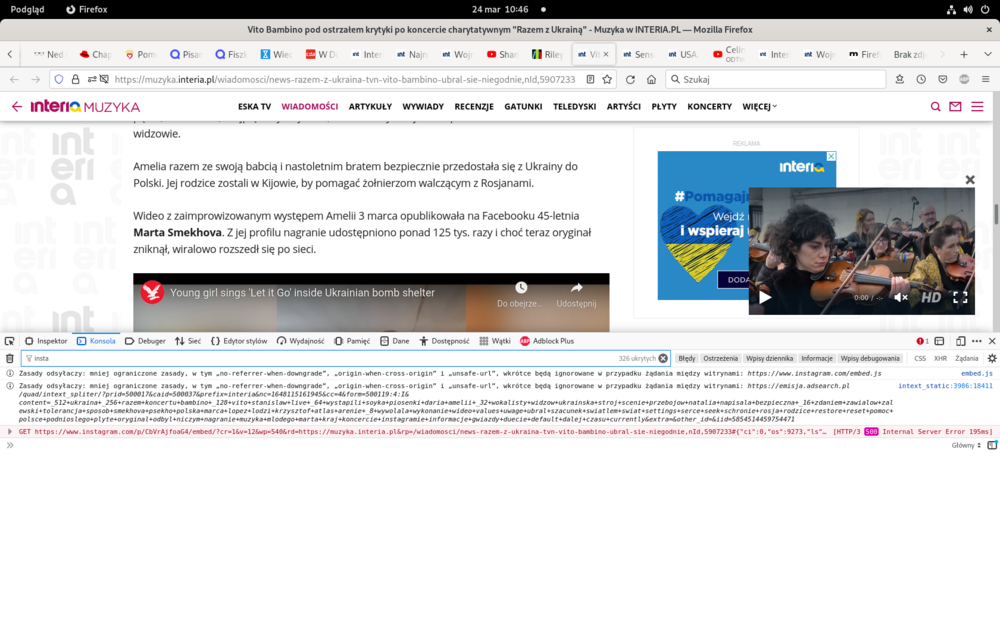Toggle the Błędy console filter
The width and height of the screenshot is (1000, 625).
tap(686, 358)
